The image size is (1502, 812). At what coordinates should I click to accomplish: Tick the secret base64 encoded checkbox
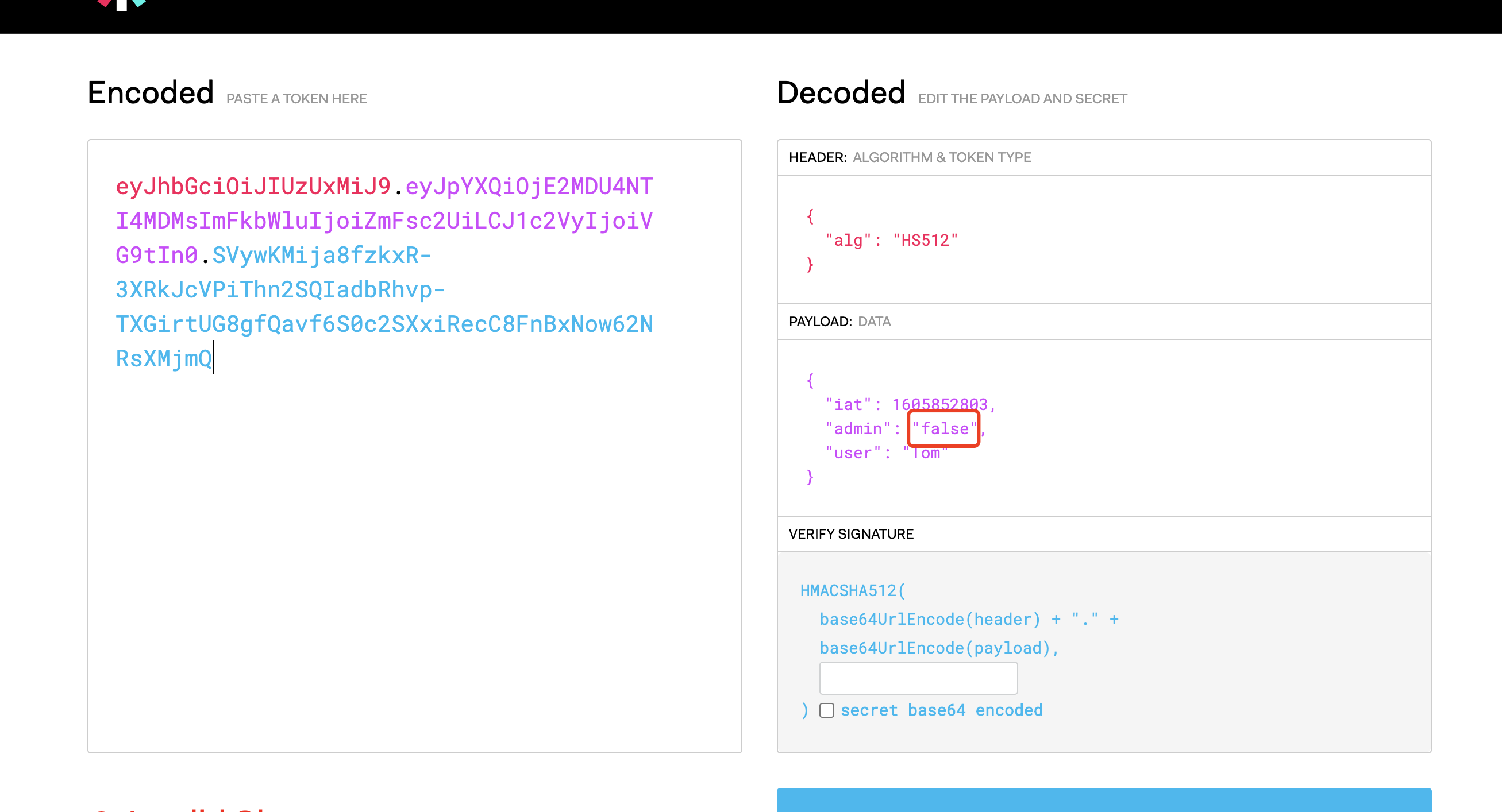pyautogui.click(x=826, y=710)
